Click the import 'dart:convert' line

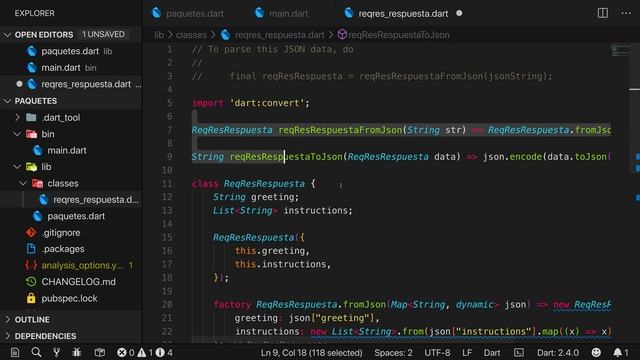pyautogui.click(x=251, y=103)
